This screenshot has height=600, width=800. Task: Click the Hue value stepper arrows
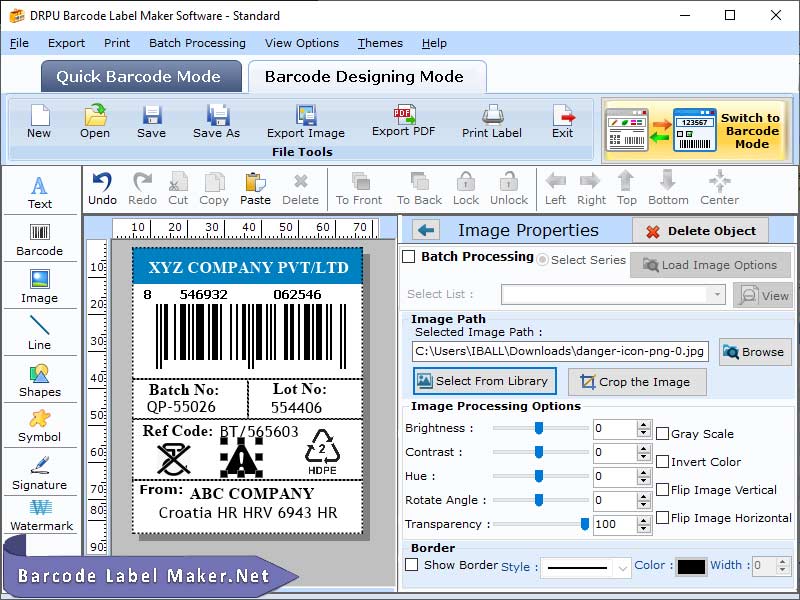click(x=644, y=476)
